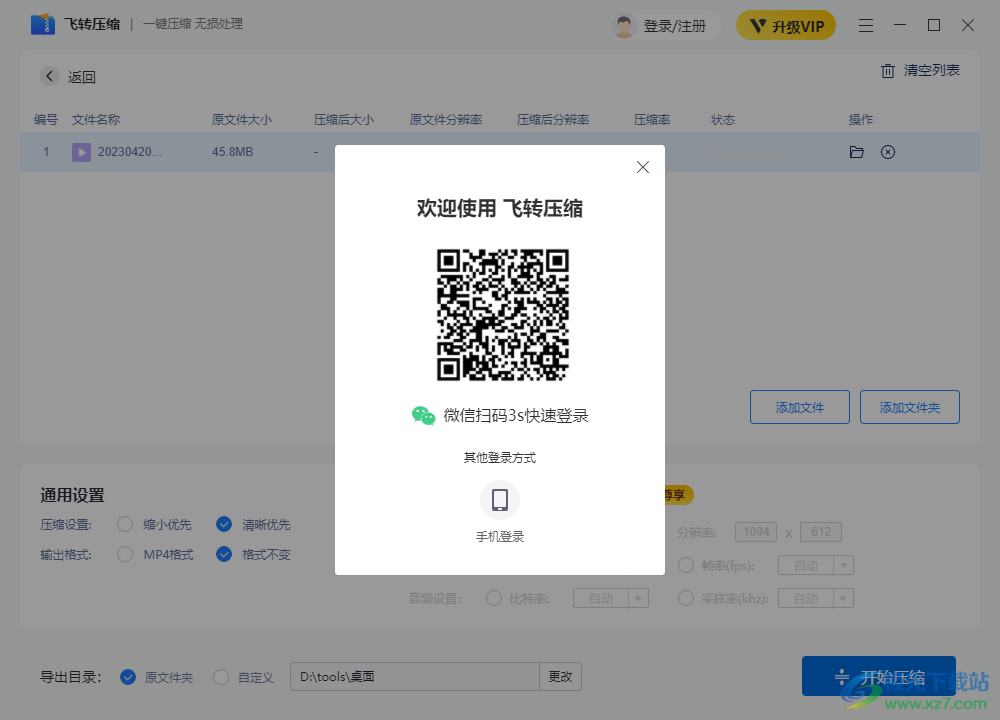Click the 更改 change path button

(x=561, y=677)
